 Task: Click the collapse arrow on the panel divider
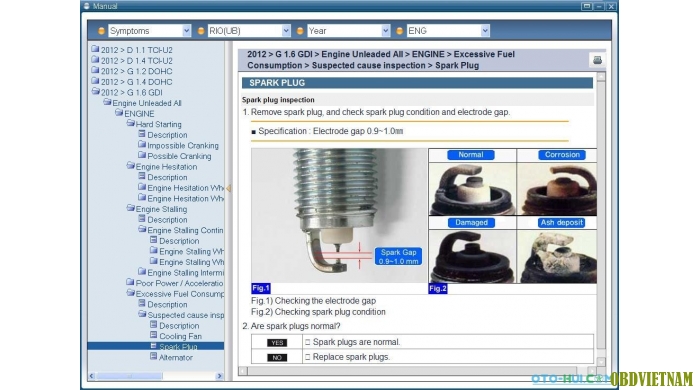(229, 188)
